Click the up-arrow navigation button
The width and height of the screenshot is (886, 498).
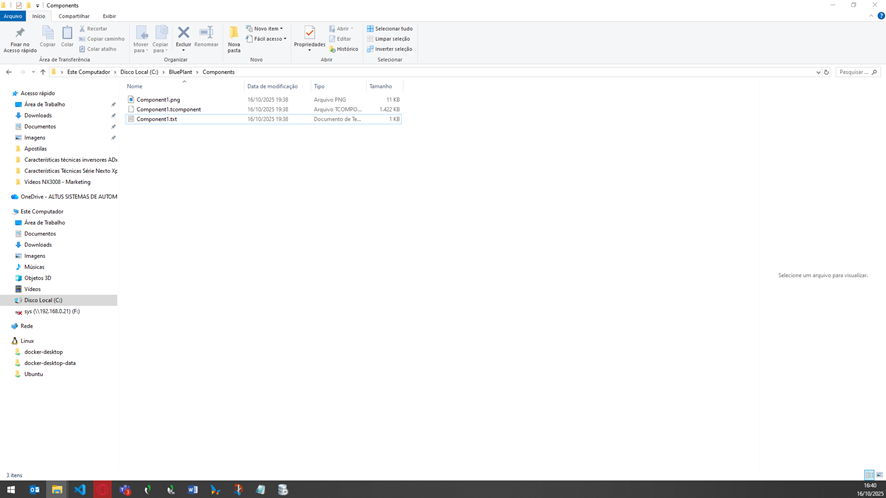point(43,72)
